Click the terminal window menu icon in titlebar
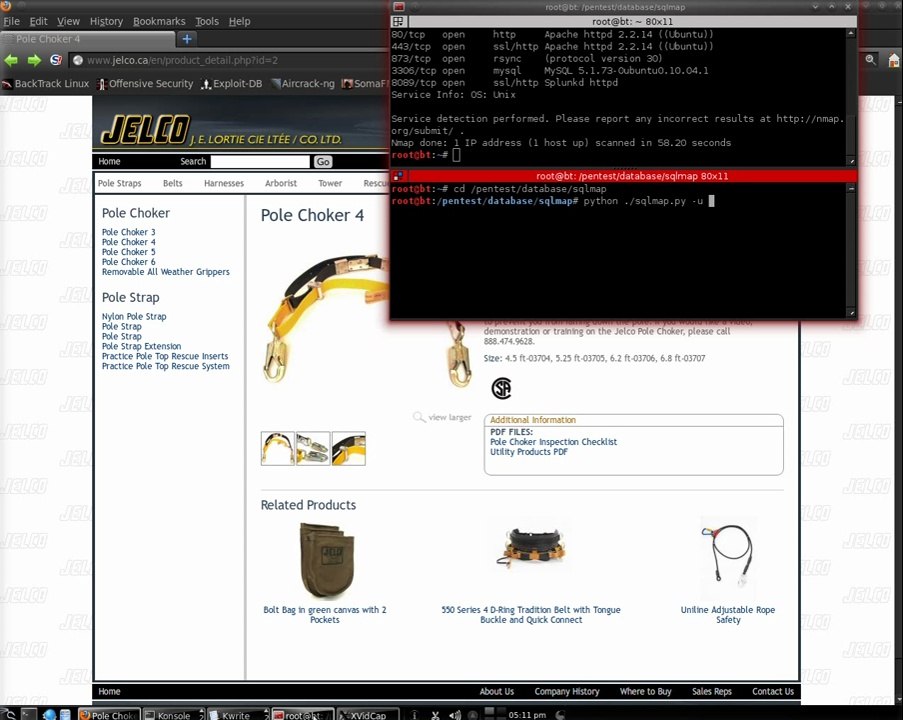Viewport: 903px width, 720px height. 399,7
